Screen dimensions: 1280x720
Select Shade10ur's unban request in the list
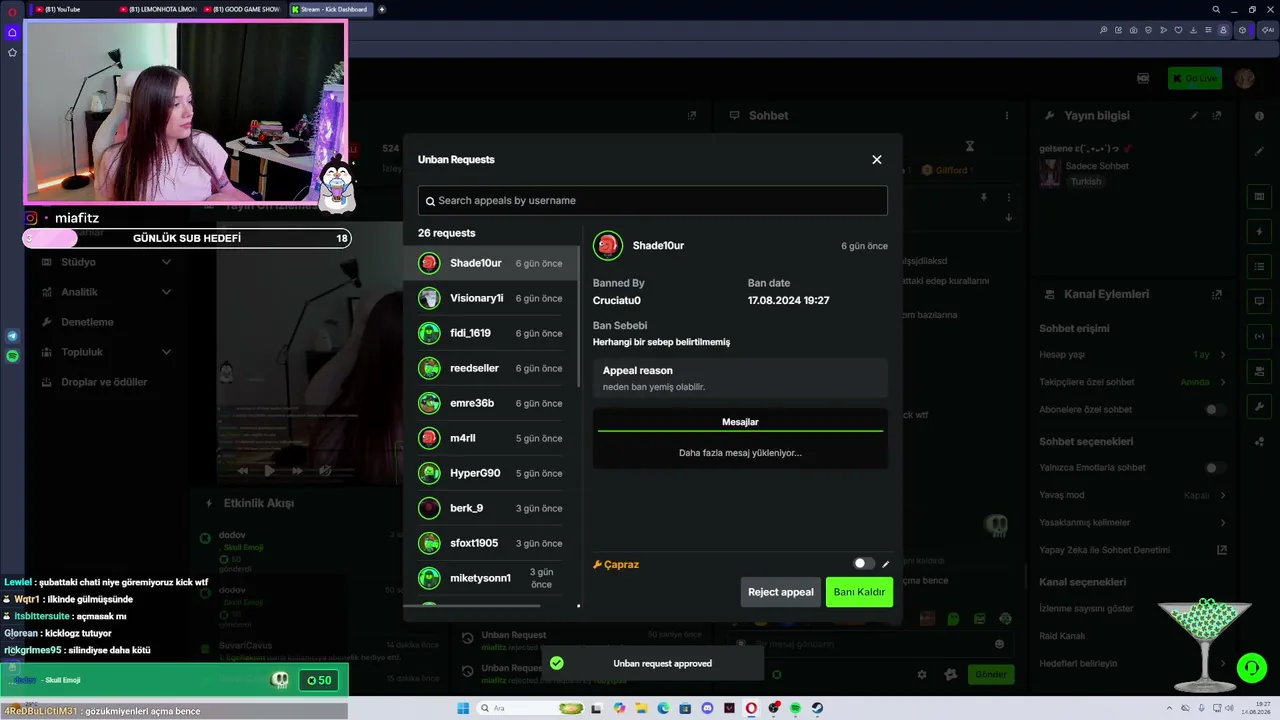pos(490,263)
